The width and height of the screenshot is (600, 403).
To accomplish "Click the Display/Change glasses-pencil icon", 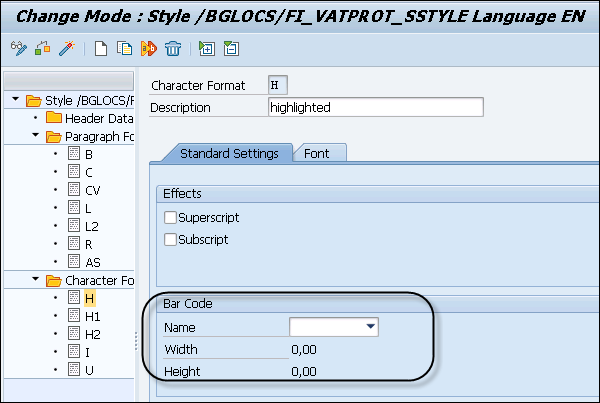I will click(x=19, y=48).
